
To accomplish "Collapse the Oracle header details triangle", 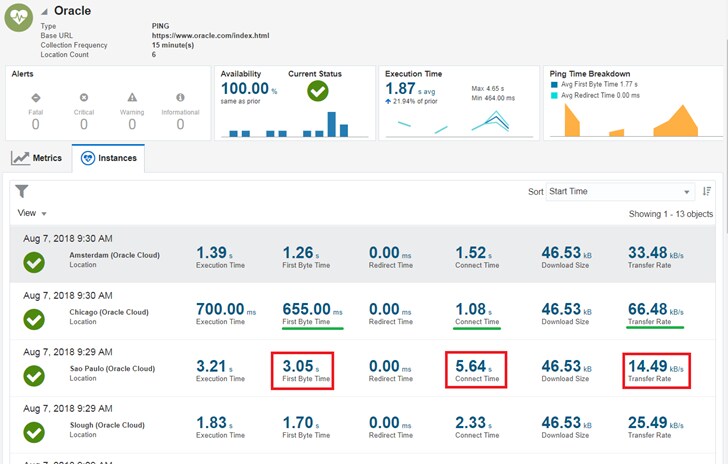I will [45, 10].
